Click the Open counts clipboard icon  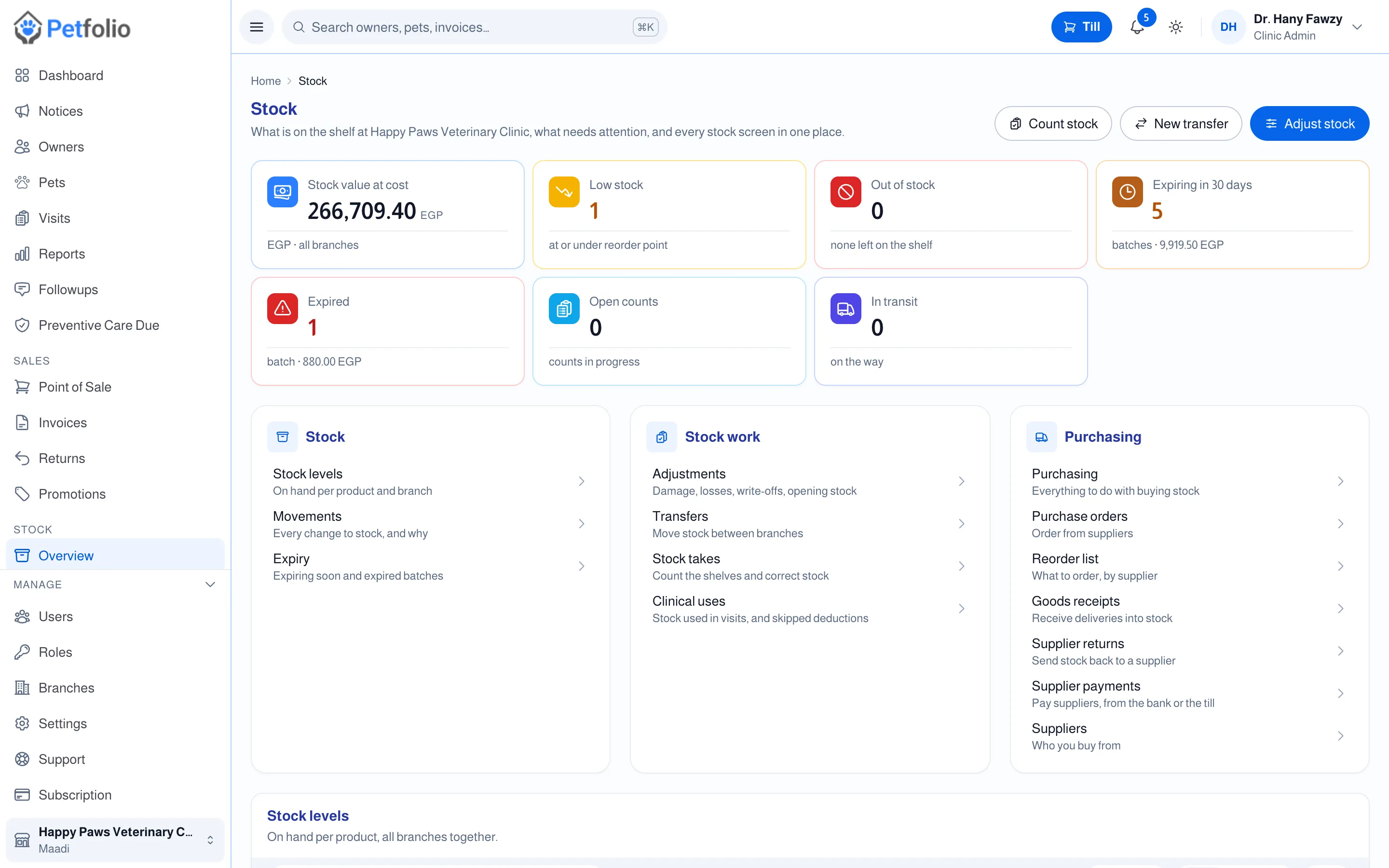tap(564, 308)
